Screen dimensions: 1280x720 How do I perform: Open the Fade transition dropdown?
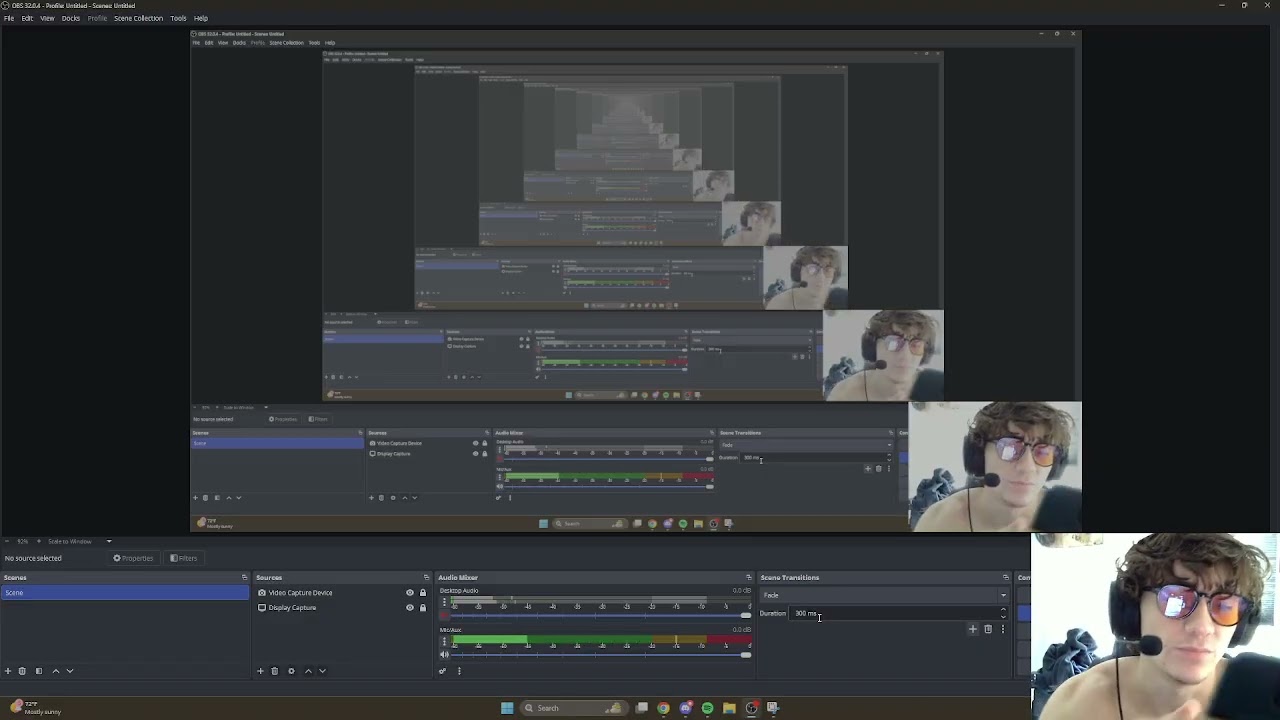(884, 595)
